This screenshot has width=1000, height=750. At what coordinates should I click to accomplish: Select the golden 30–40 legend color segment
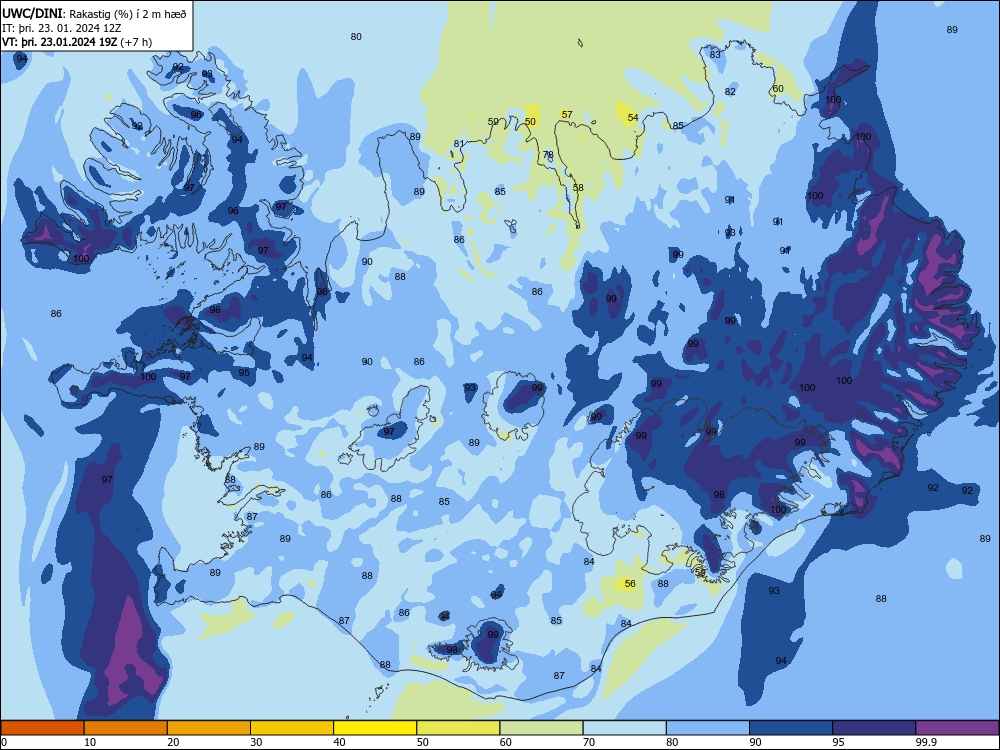[x=292, y=728]
